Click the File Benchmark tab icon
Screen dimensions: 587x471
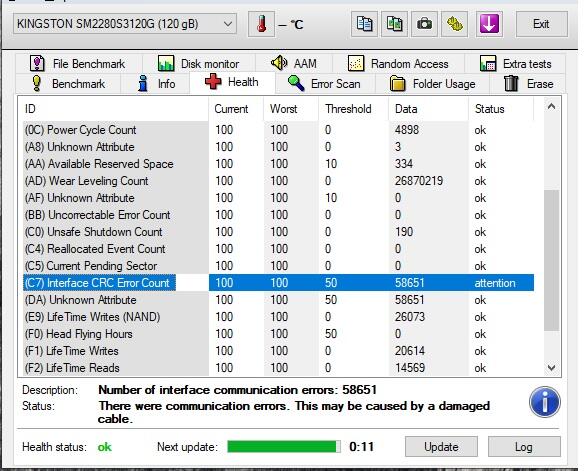pyautogui.click(x=37, y=63)
